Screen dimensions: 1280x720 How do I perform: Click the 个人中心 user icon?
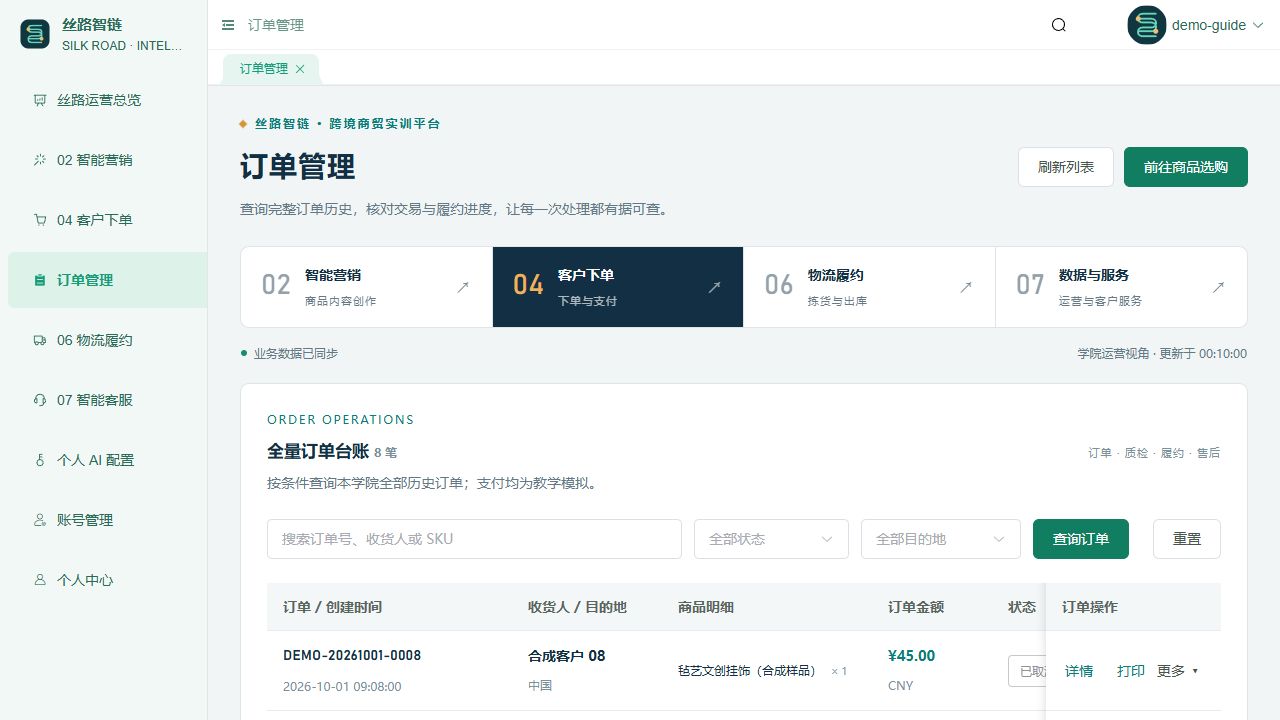coord(40,580)
